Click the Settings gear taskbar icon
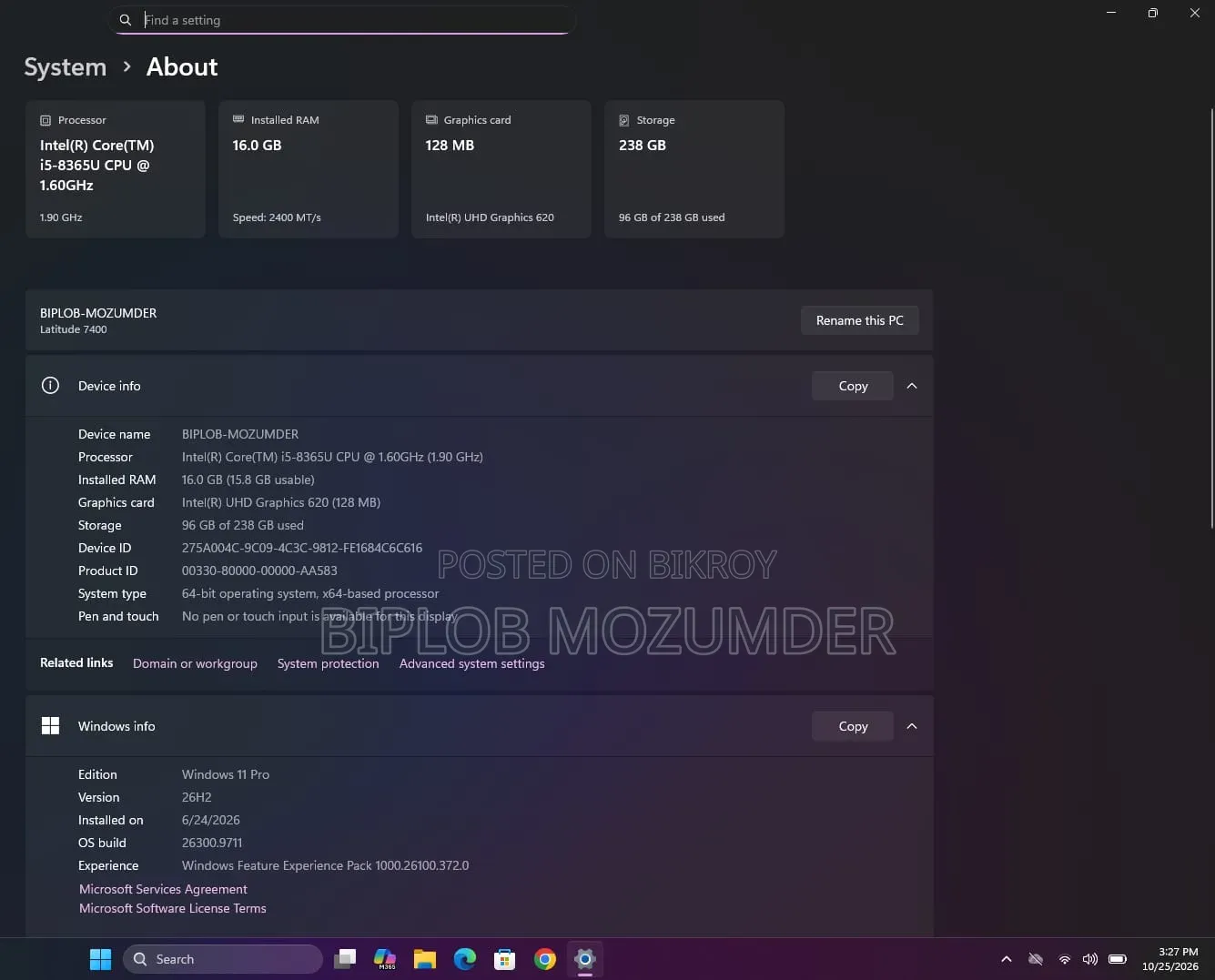 click(585, 959)
